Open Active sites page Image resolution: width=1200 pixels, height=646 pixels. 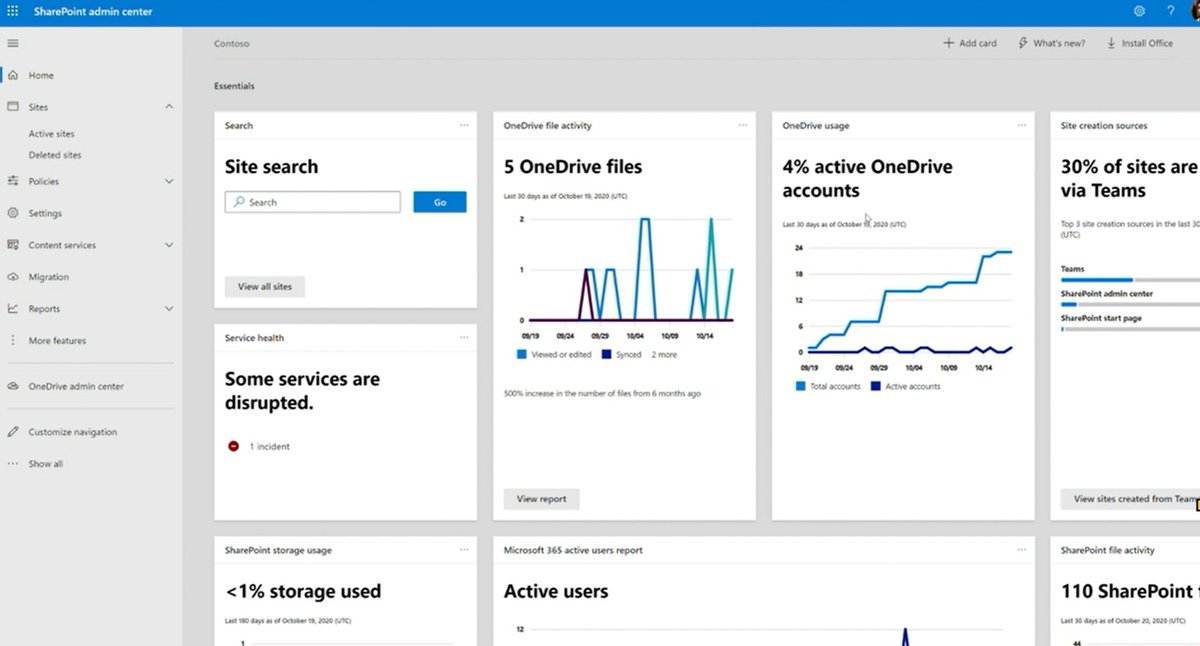tap(51, 134)
